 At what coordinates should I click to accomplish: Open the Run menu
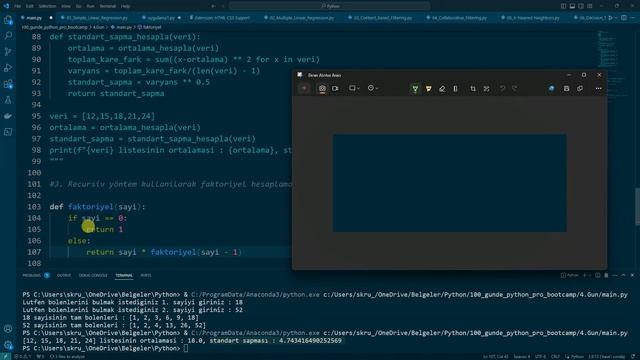[x=90, y=6]
